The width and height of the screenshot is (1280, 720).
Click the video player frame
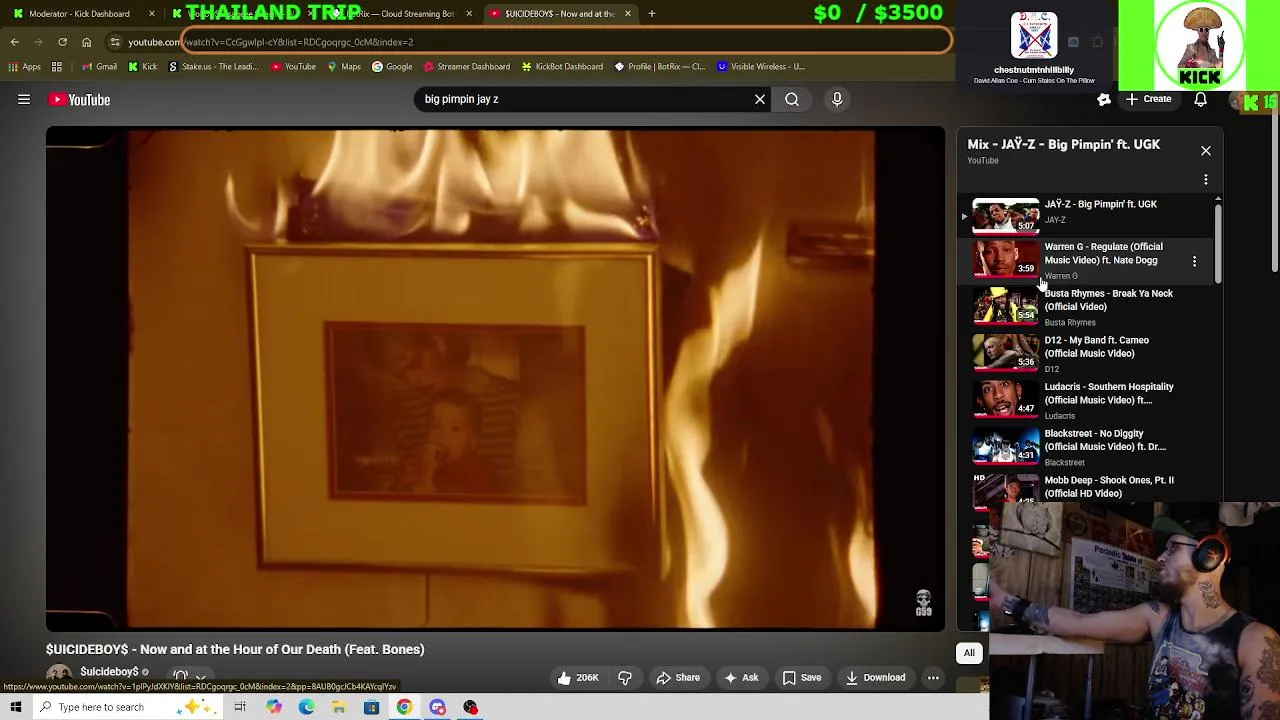(495, 379)
